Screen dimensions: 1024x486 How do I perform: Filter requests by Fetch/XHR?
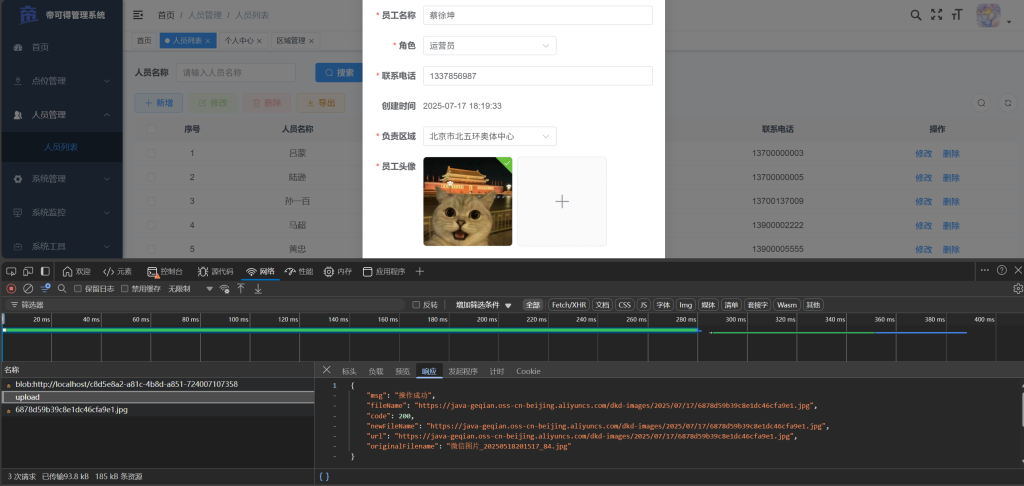(566, 305)
